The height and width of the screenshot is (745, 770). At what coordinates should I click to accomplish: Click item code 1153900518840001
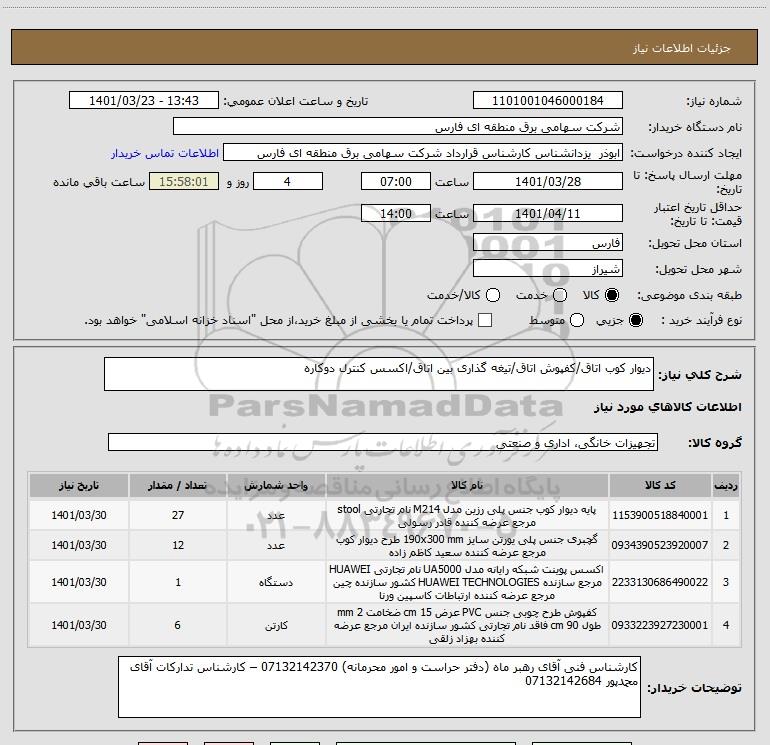[660, 515]
